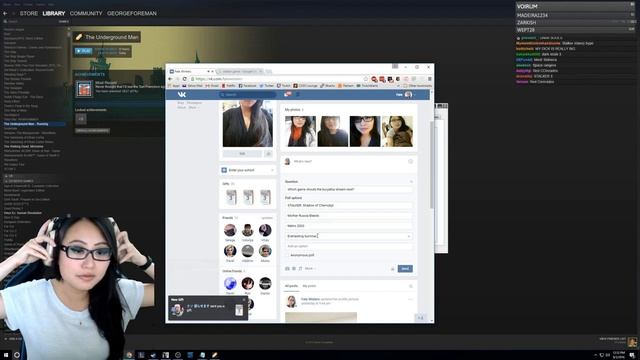Click the large profile photo
The image size is (640, 360).
(247, 124)
